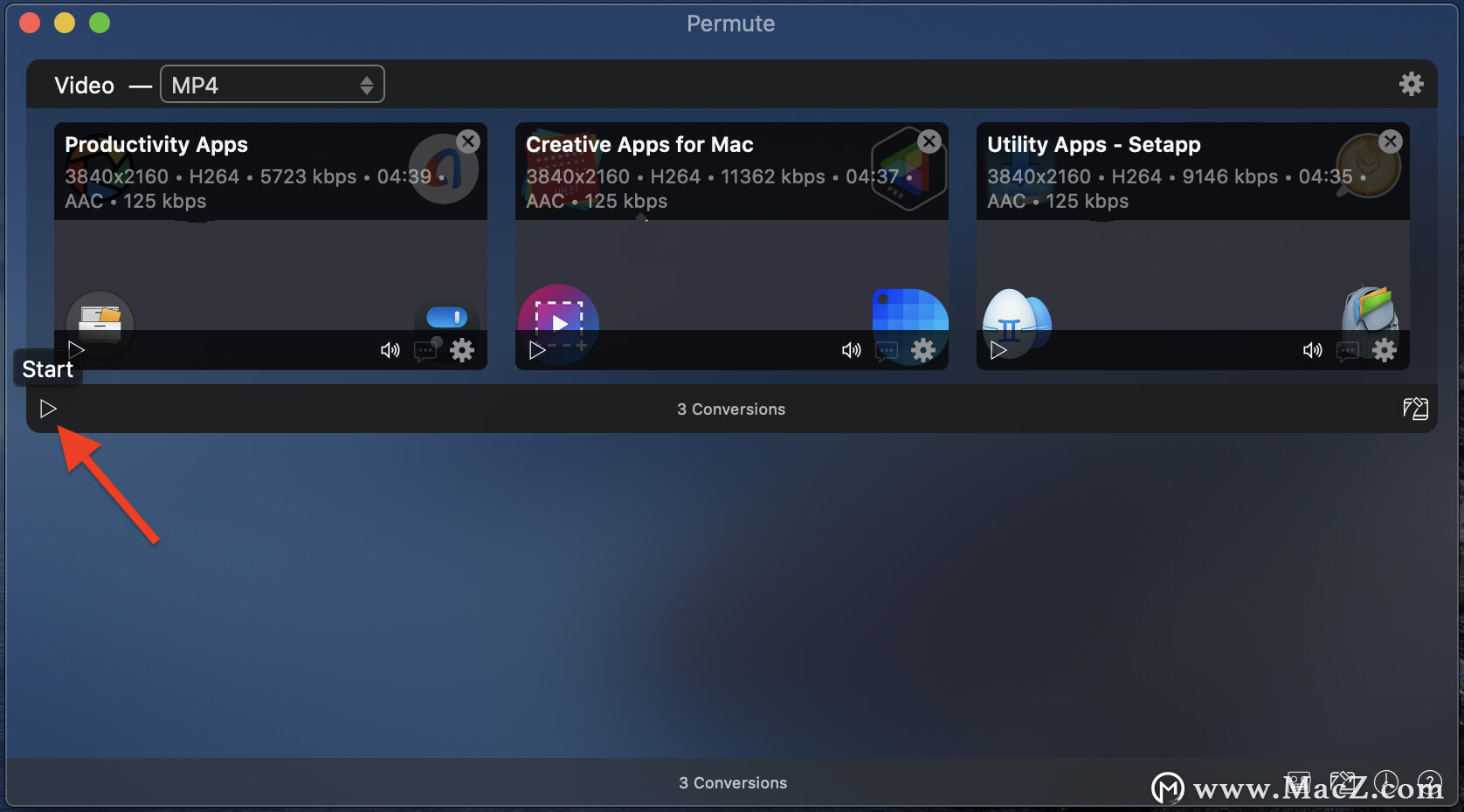Click the scheduling clock icon in bottom bar
This screenshot has width=1464, height=812.
tap(1386, 782)
